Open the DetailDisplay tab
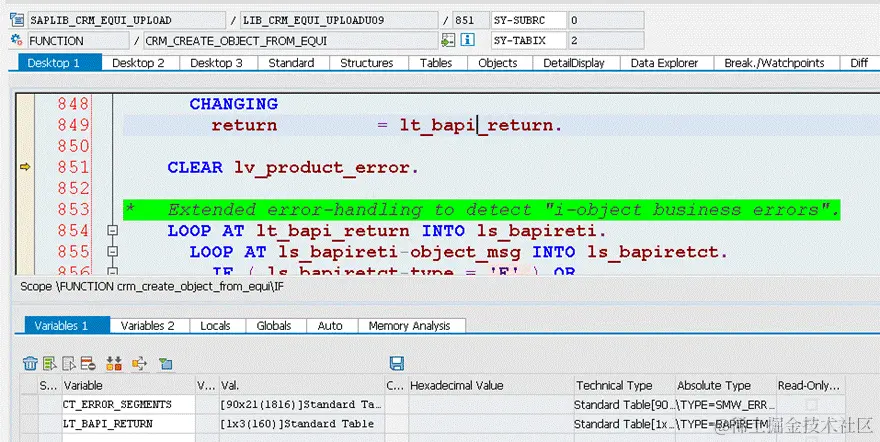Screen dimensions: 880x442 click(x=575, y=63)
